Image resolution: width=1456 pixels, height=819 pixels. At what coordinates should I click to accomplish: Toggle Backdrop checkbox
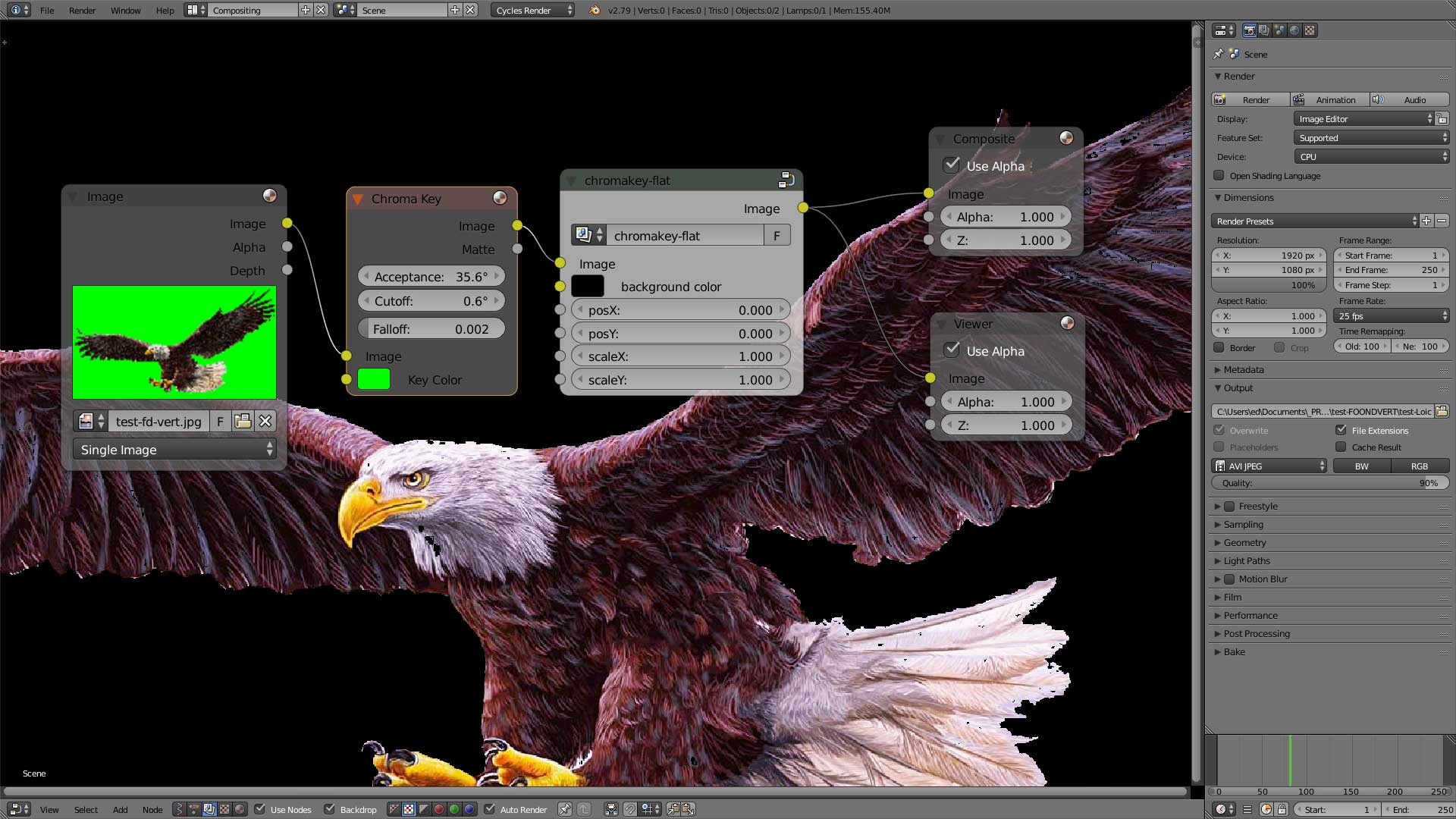tap(329, 809)
